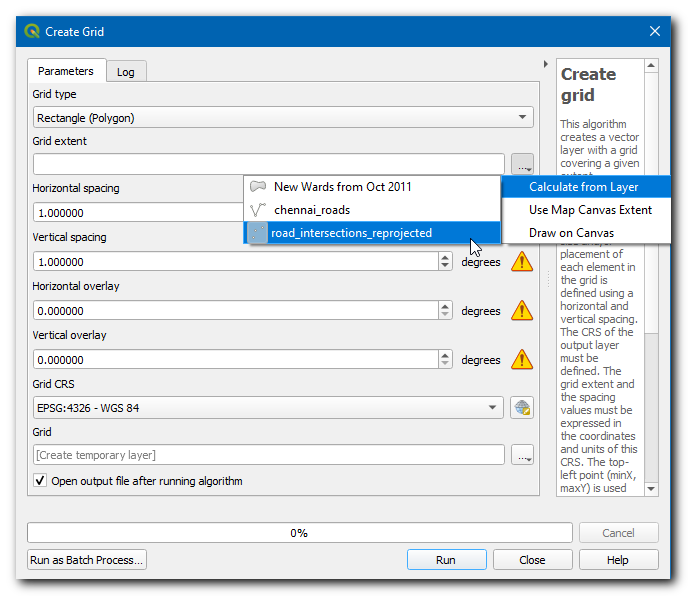The width and height of the screenshot is (688, 596).
Task: Pick New Wards from Oct 2011 layer
Action: 342,187
